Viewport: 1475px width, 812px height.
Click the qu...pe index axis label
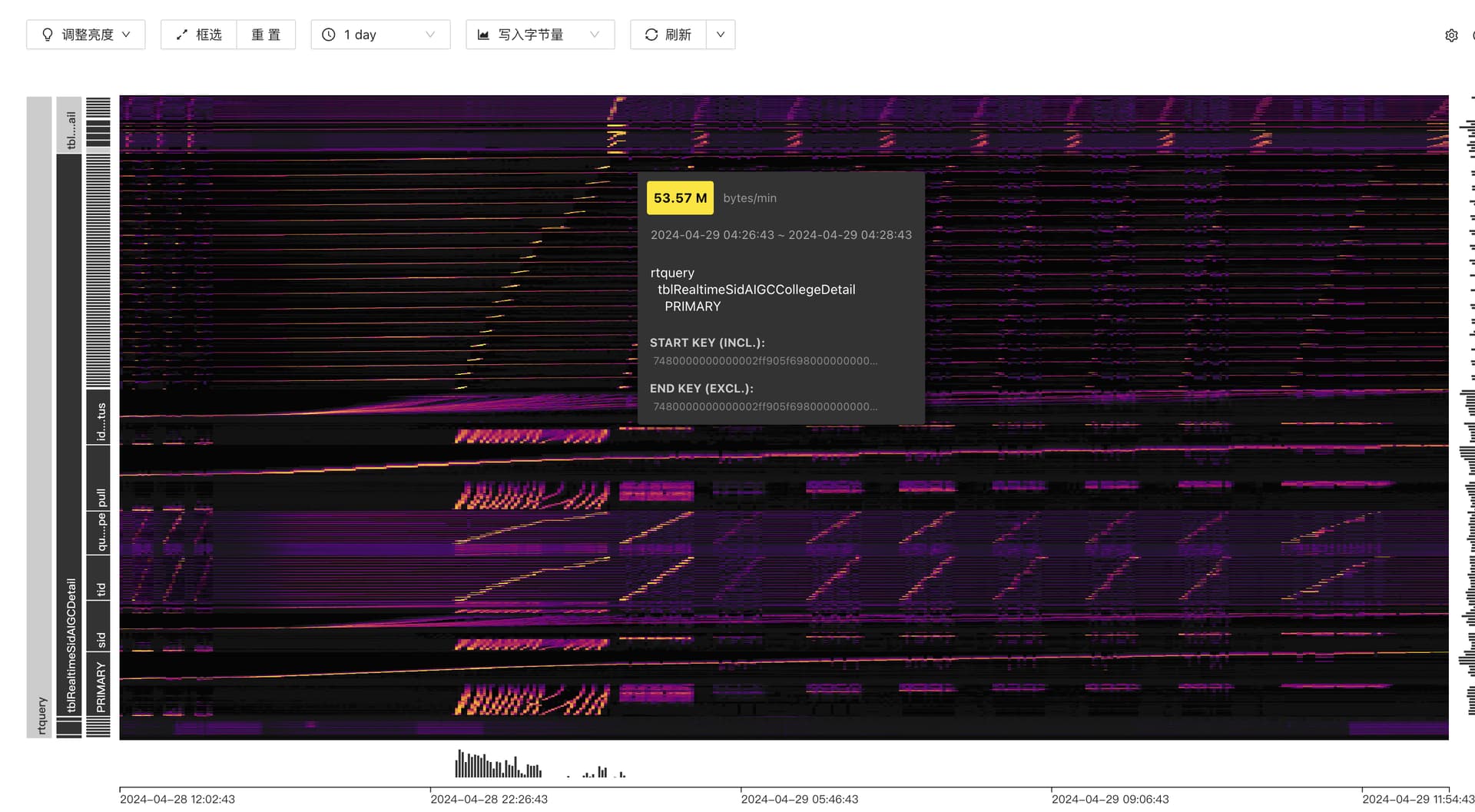[98, 532]
